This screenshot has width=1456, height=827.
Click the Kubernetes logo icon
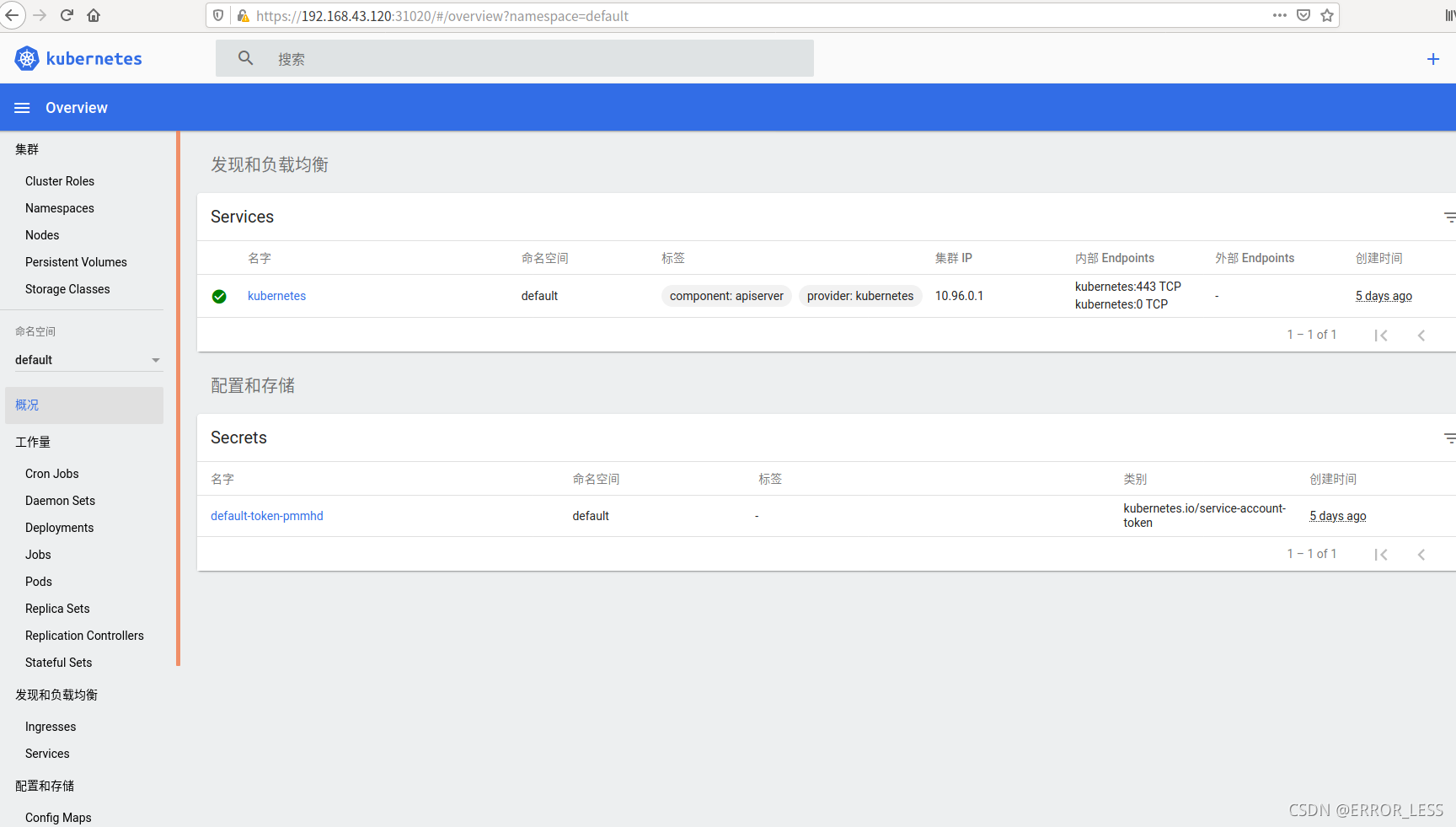[27, 58]
